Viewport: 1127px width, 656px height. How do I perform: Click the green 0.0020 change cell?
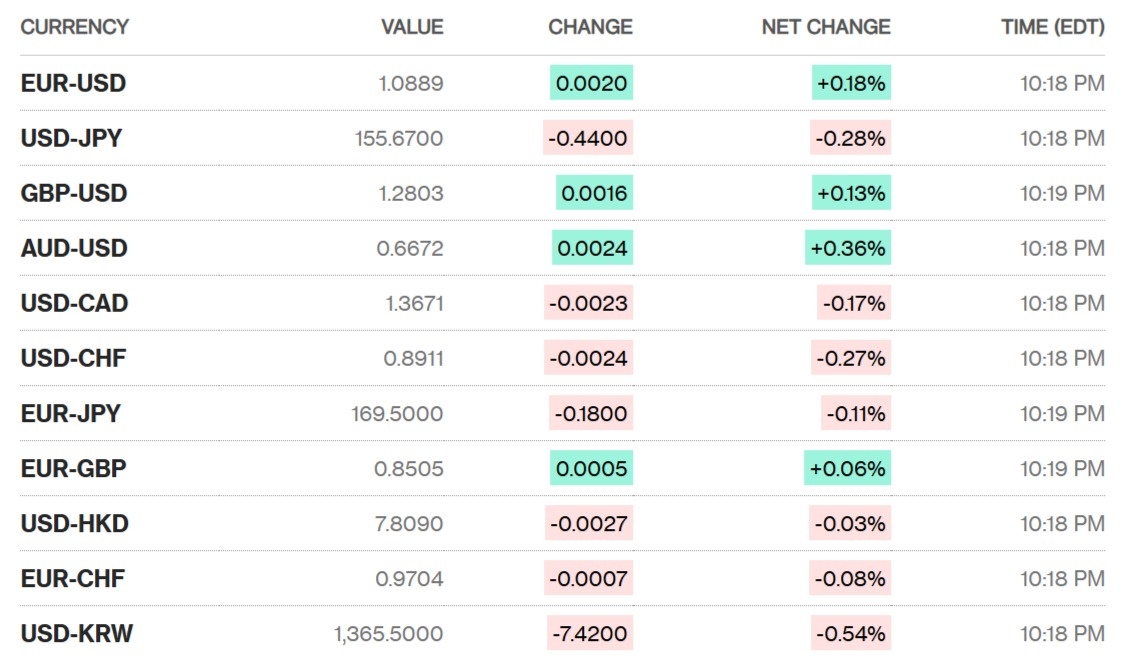(x=591, y=83)
